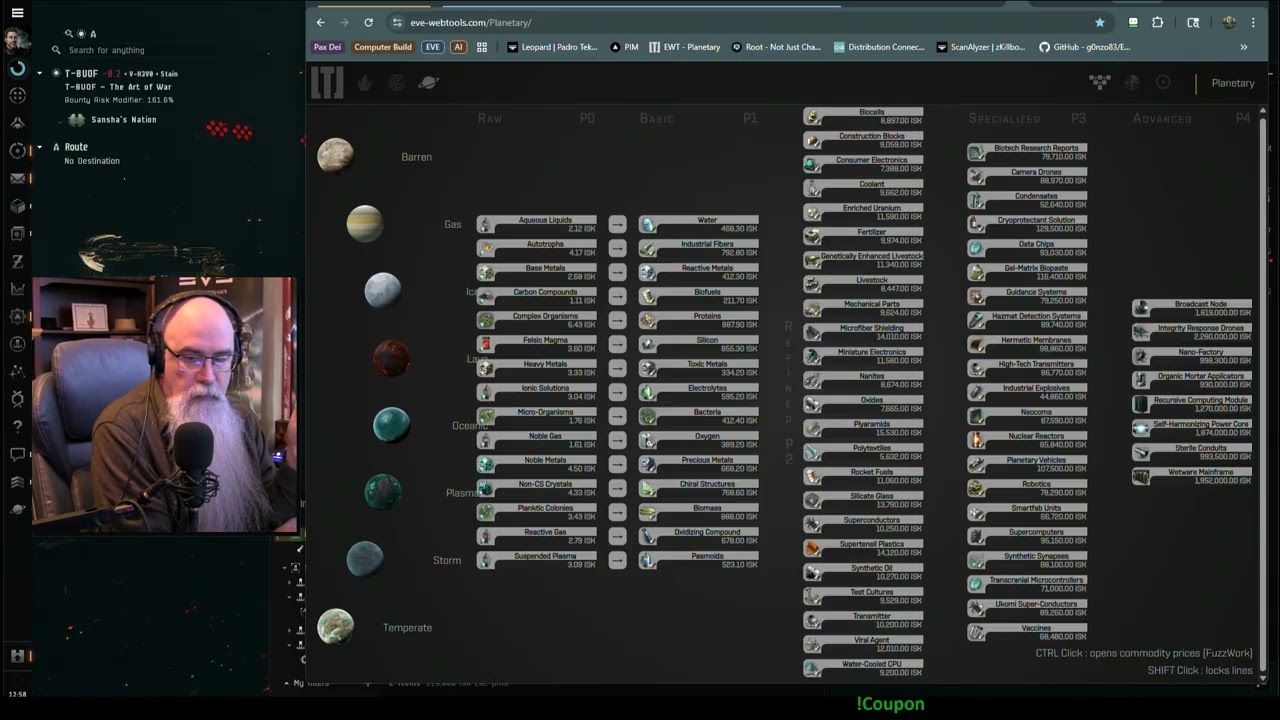Select the Temperate planet image
Image resolution: width=1280 pixels, height=720 pixels.
[x=335, y=626]
